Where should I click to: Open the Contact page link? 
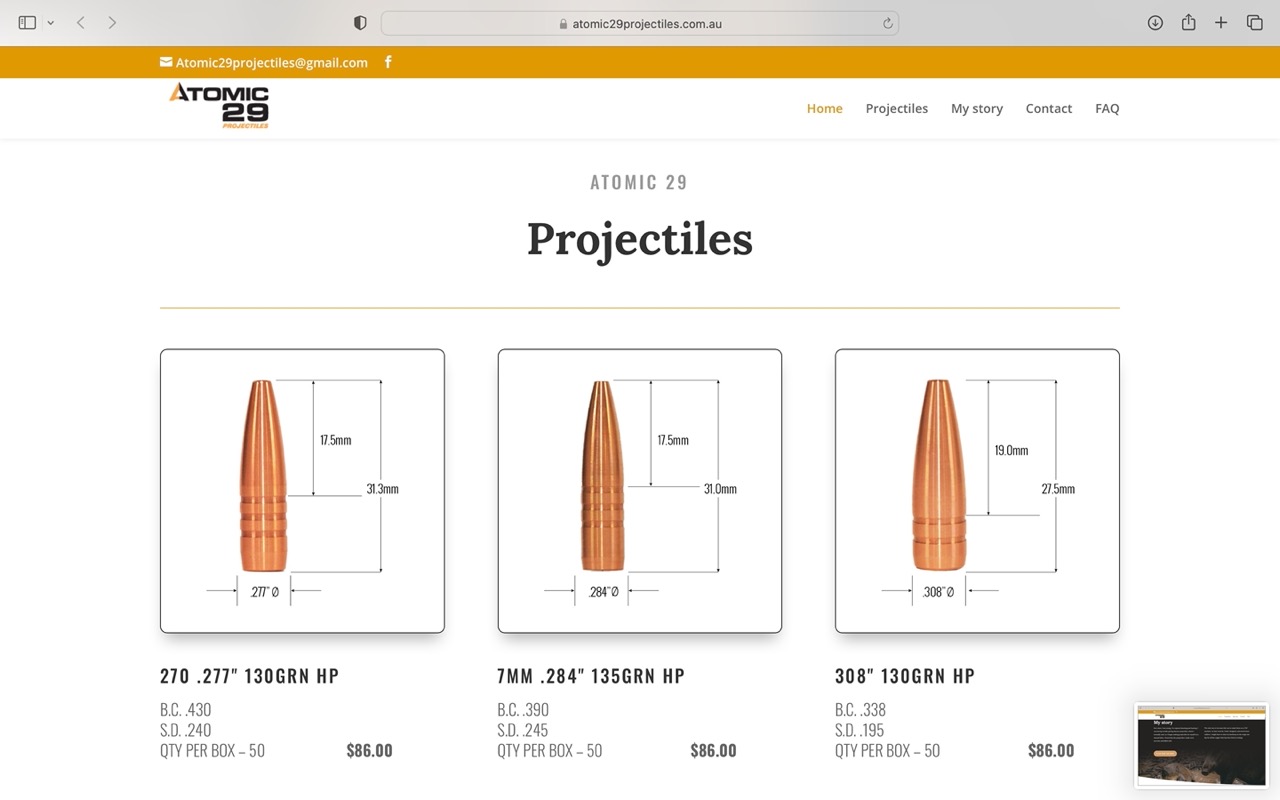[x=1048, y=108]
